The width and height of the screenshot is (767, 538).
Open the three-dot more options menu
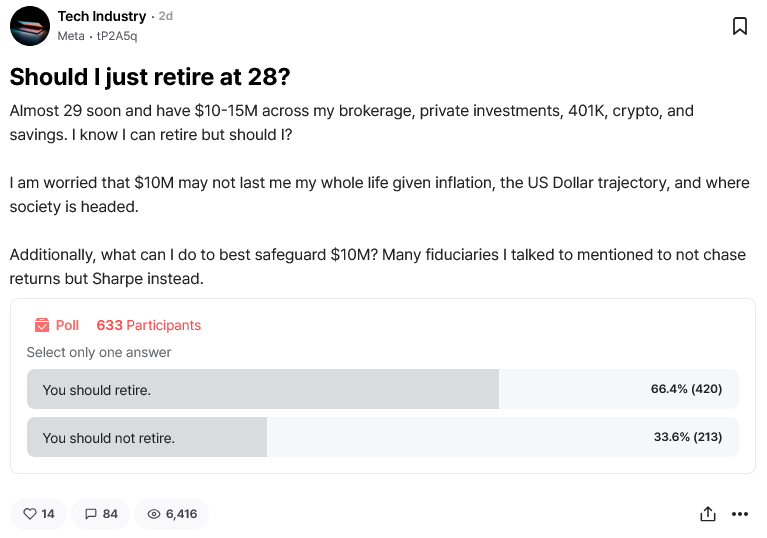point(740,514)
